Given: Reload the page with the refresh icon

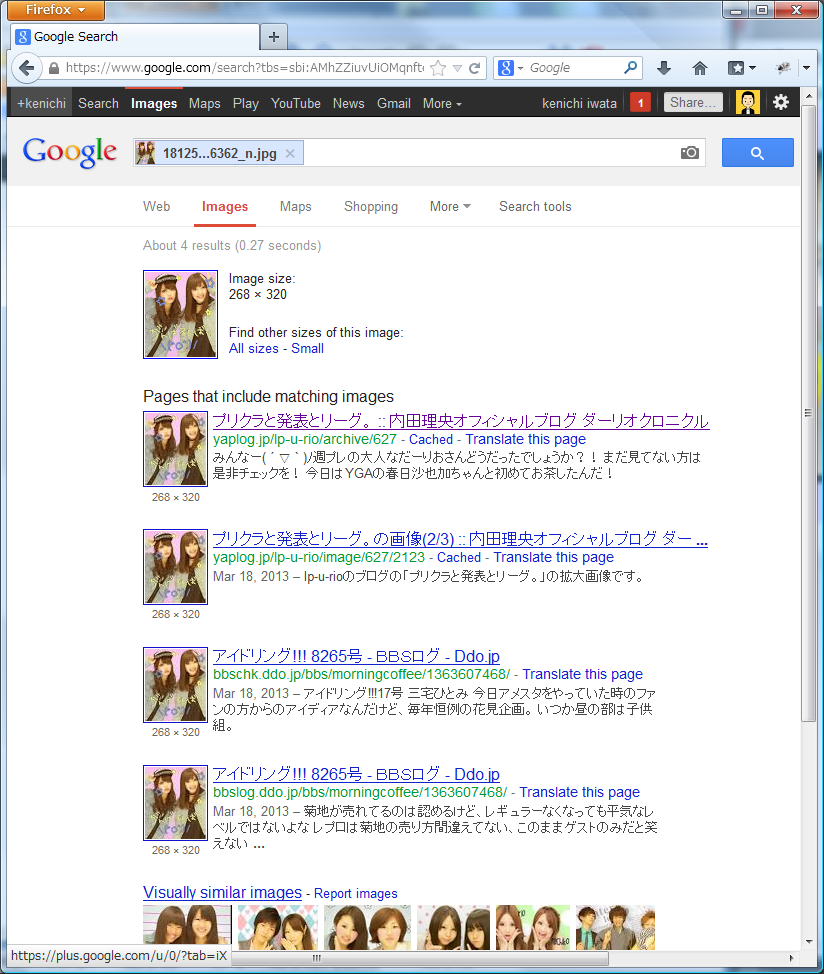Looking at the screenshot, I should pyautogui.click(x=474, y=68).
